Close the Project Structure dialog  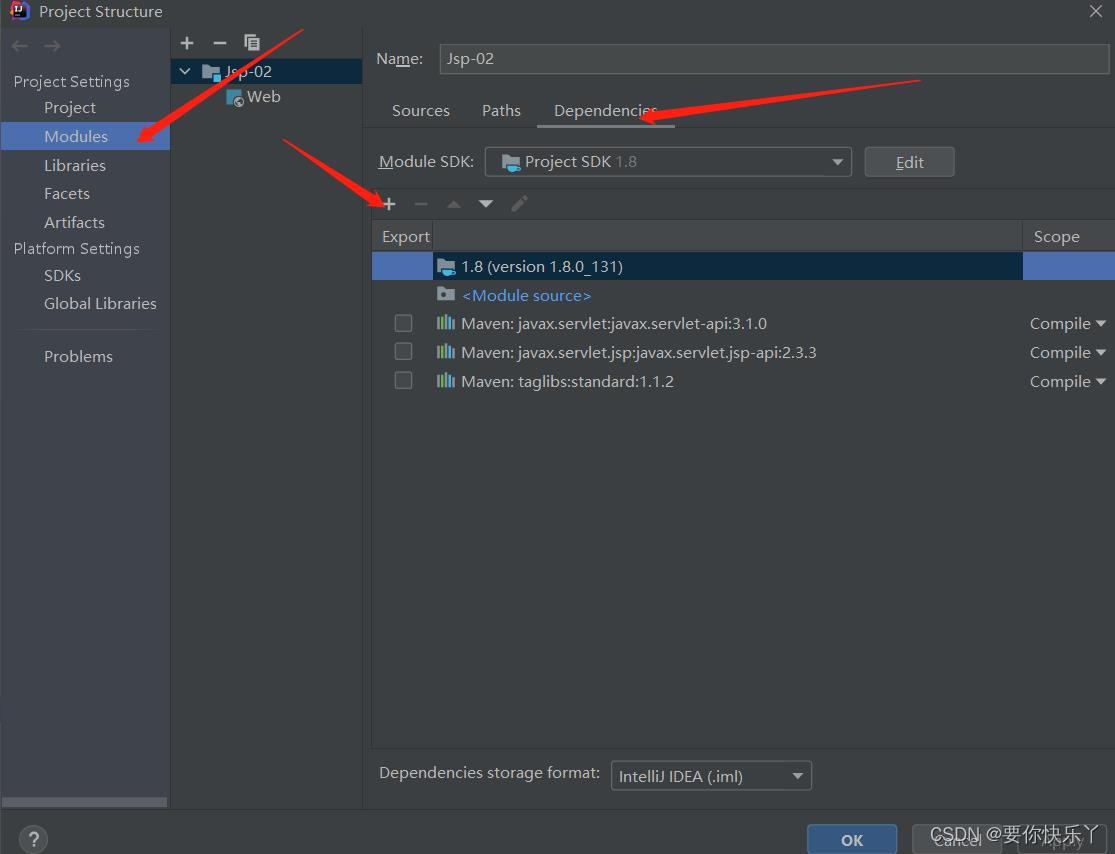click(1096, 11)
